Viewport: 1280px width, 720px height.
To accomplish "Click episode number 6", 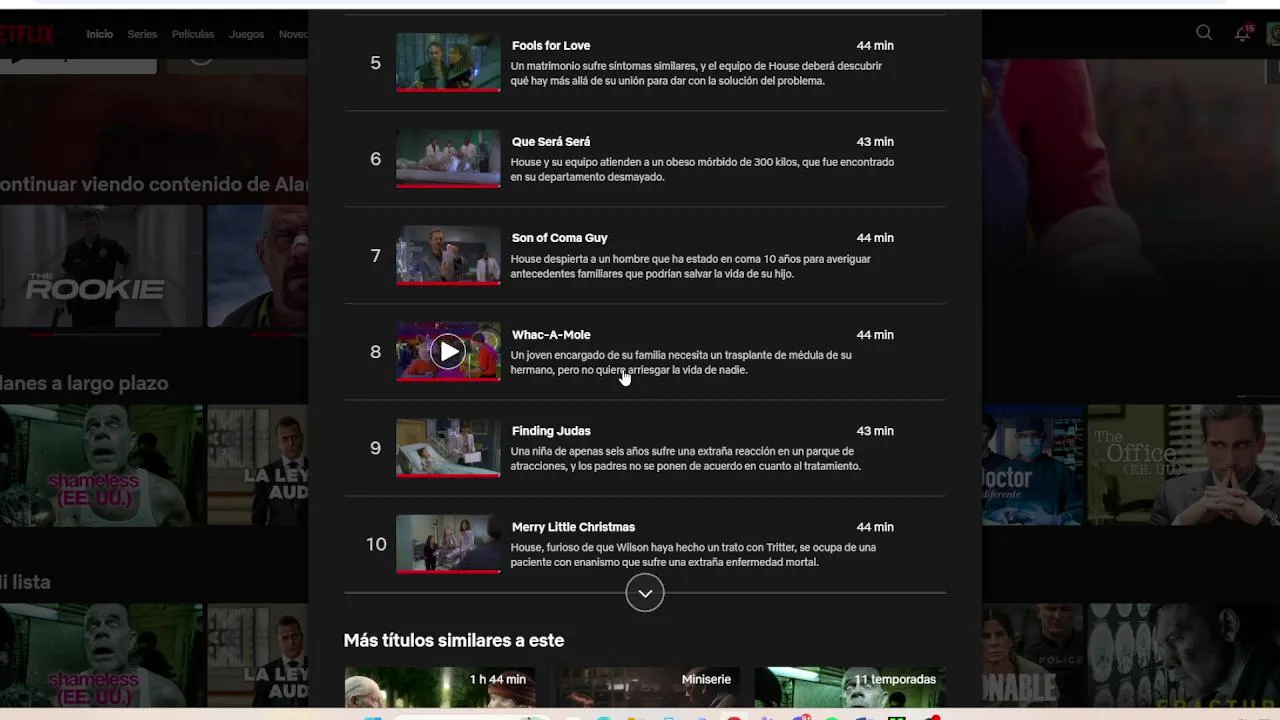I will point(376,159).
